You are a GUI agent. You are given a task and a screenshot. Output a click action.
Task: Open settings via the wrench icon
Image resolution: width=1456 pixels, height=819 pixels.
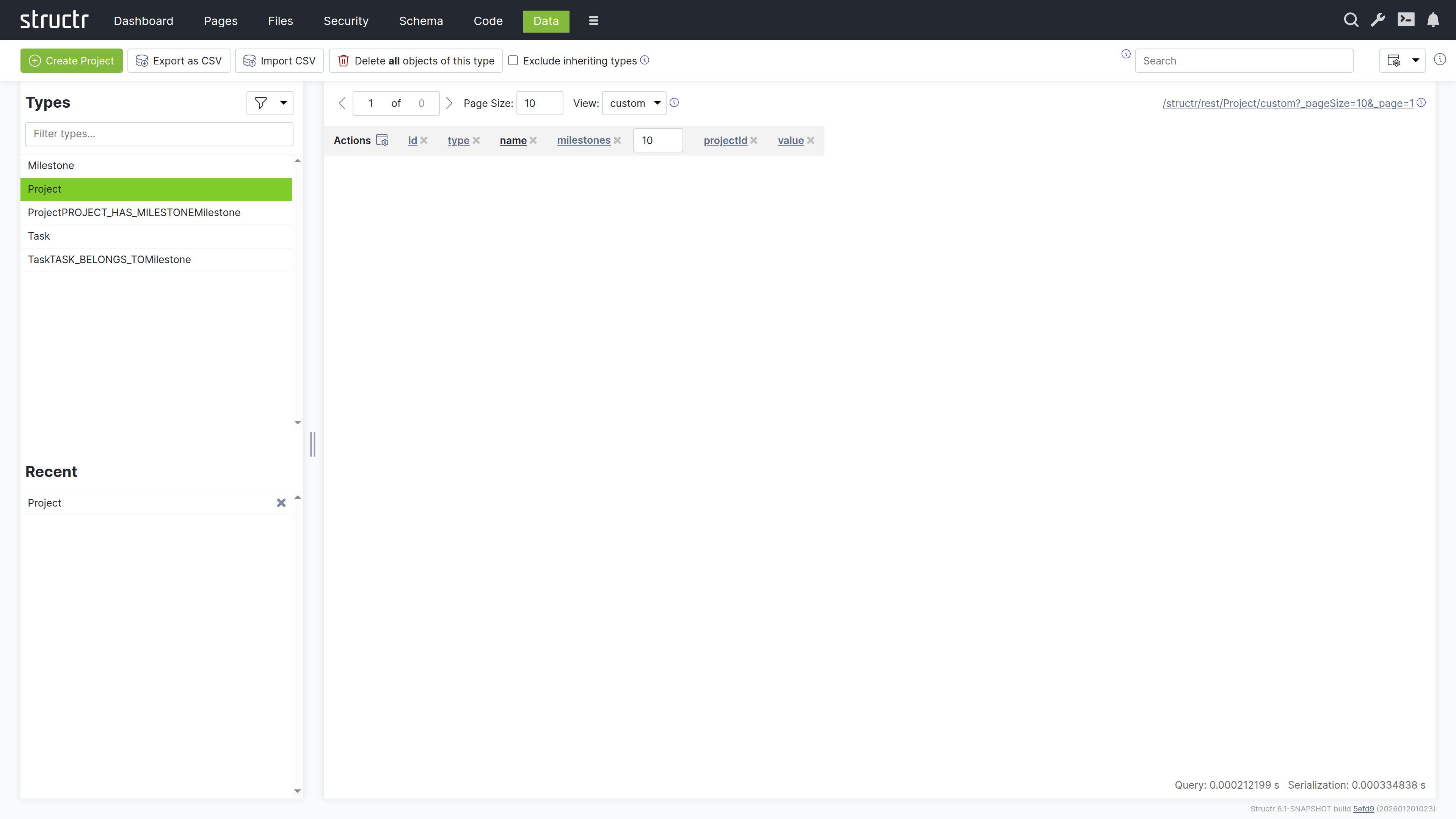1378,20
